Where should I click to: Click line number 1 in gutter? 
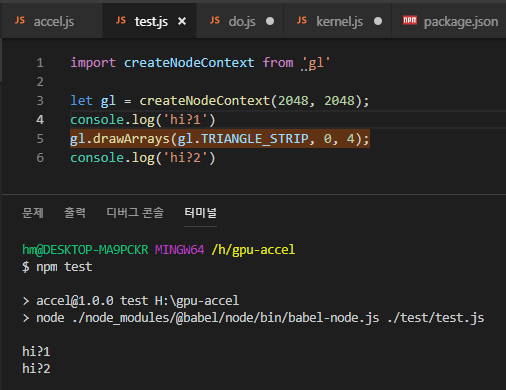pos(40,63)
